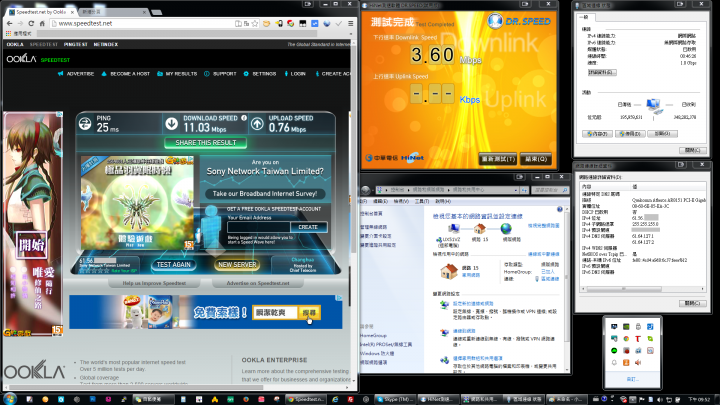Click the search box in Network Sharing Center

click(551, 190)
